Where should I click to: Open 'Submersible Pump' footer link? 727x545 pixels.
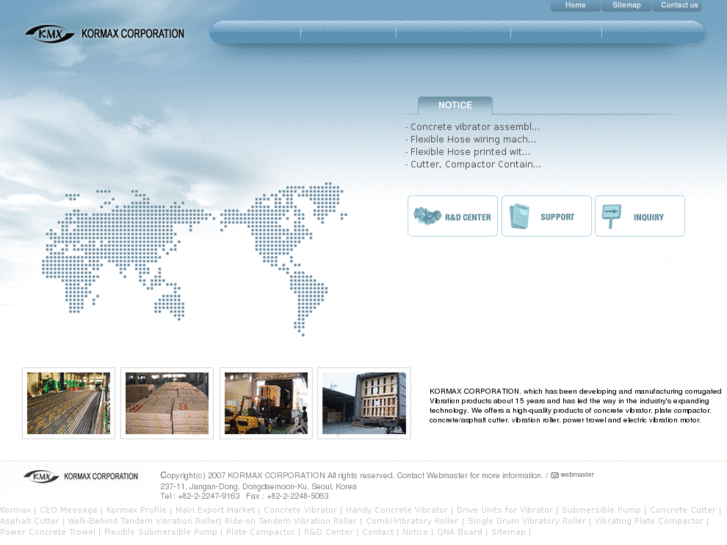click(x=601, y=510)
